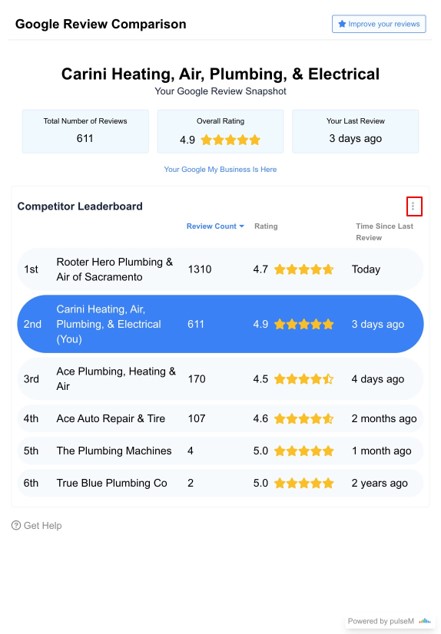Select the highlighted Carini Heating row
Screen dimensions: 441x634
[x=220, y=324]
